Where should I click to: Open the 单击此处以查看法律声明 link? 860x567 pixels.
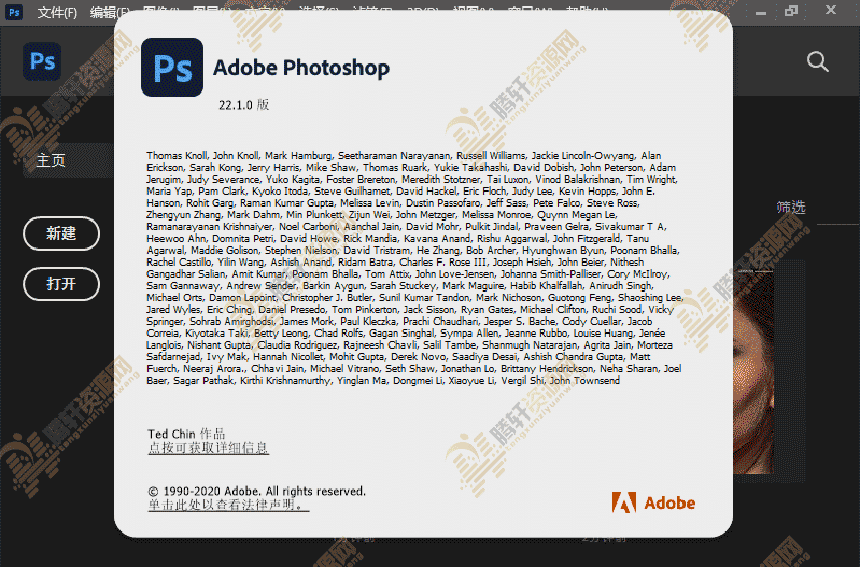coord(228,505)
